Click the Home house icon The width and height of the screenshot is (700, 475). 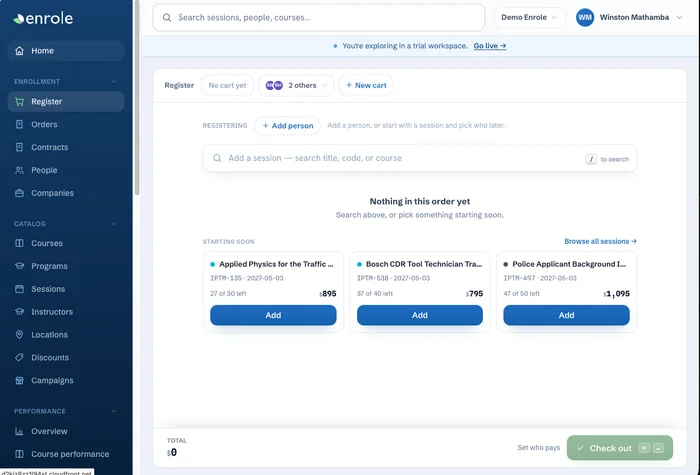click(x=19, y=51)
